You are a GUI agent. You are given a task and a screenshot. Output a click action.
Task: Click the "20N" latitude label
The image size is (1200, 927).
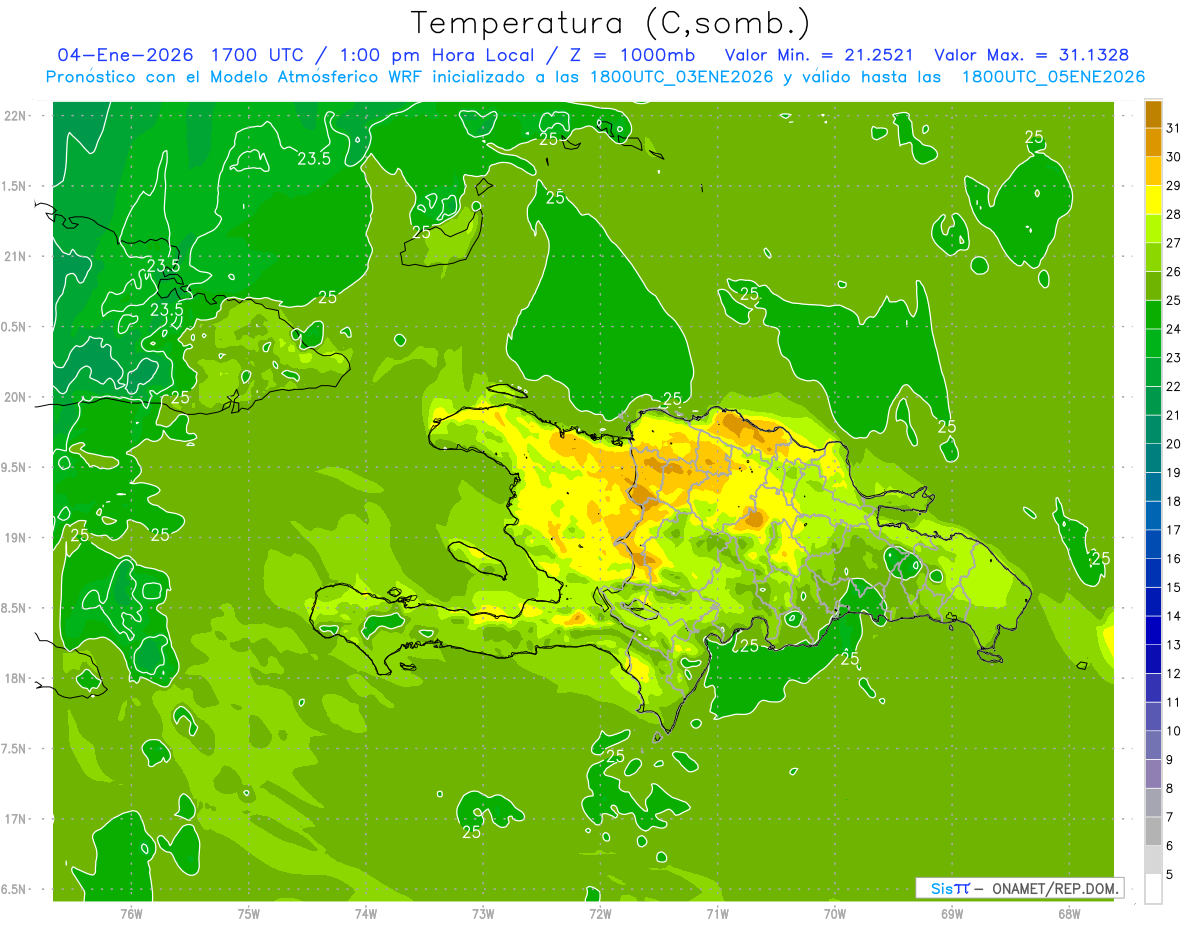coord(14,397)
